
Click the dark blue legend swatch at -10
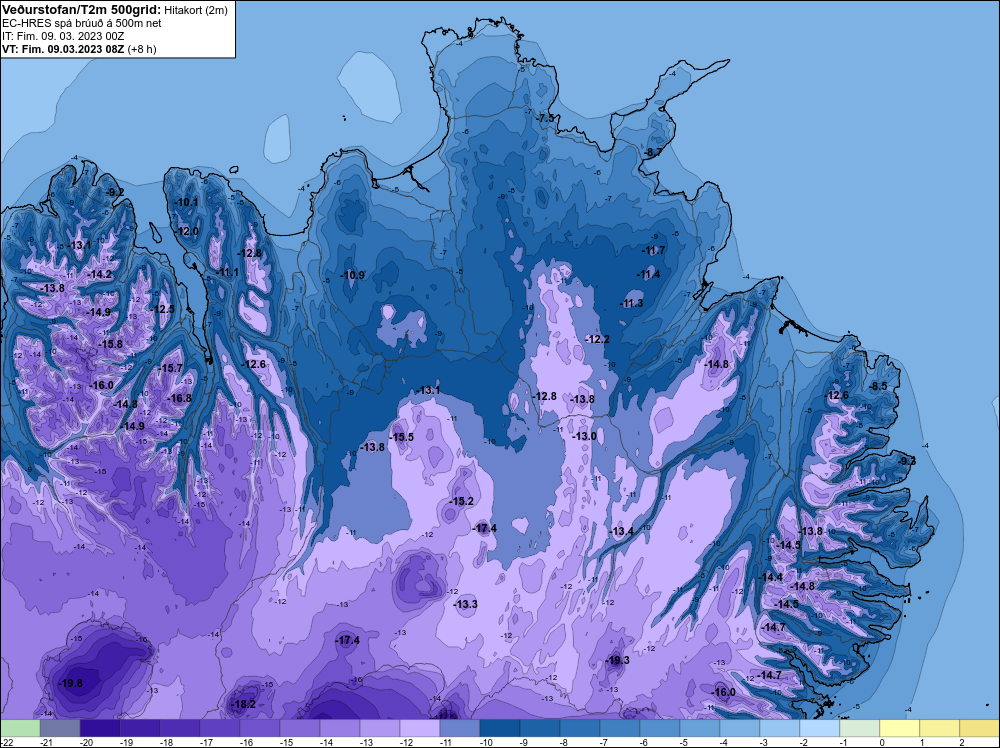(x=499, y=728)
